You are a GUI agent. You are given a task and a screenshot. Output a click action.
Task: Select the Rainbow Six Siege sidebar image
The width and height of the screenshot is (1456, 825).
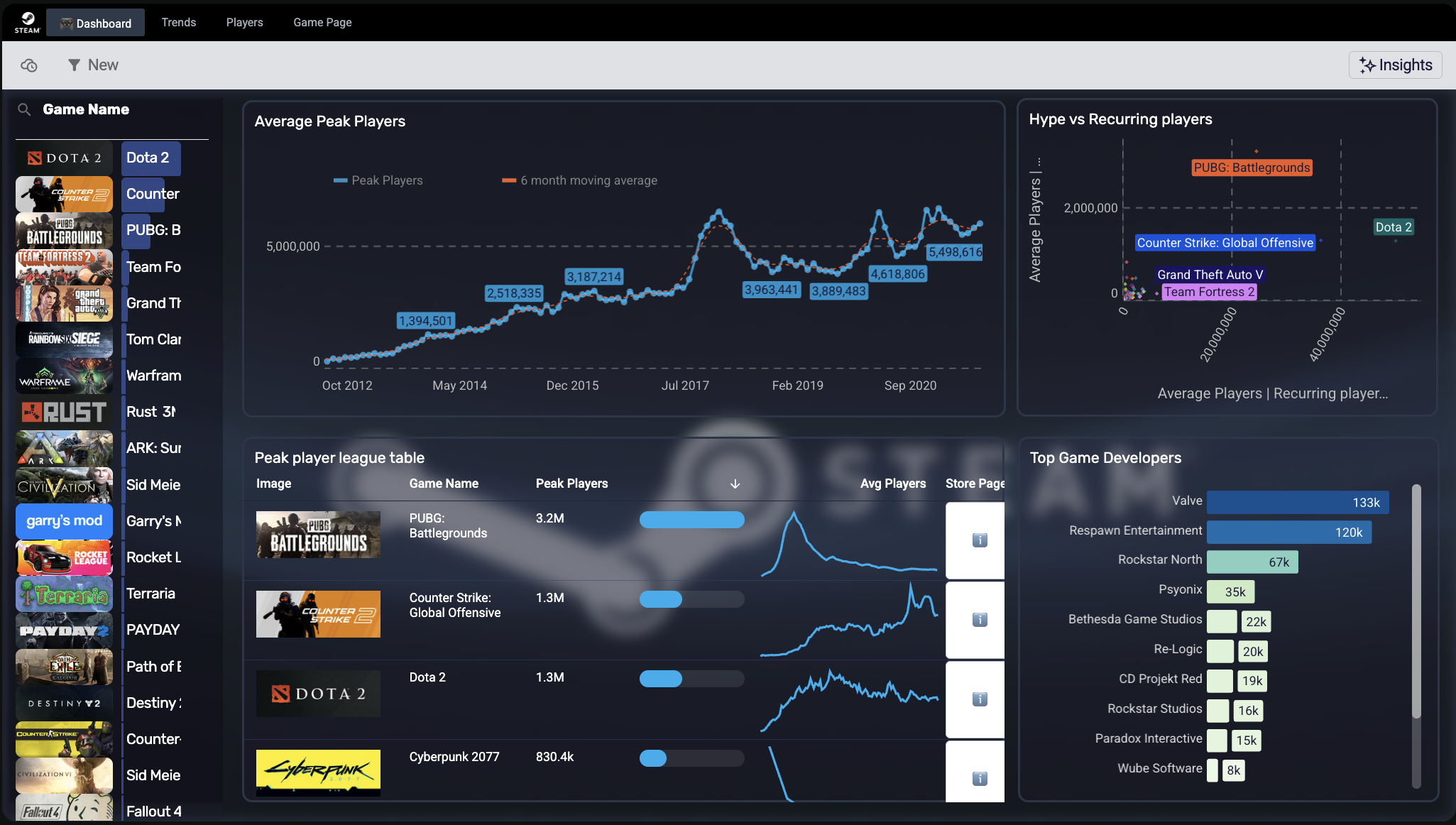pyautogui.click(x=64, y=339)
